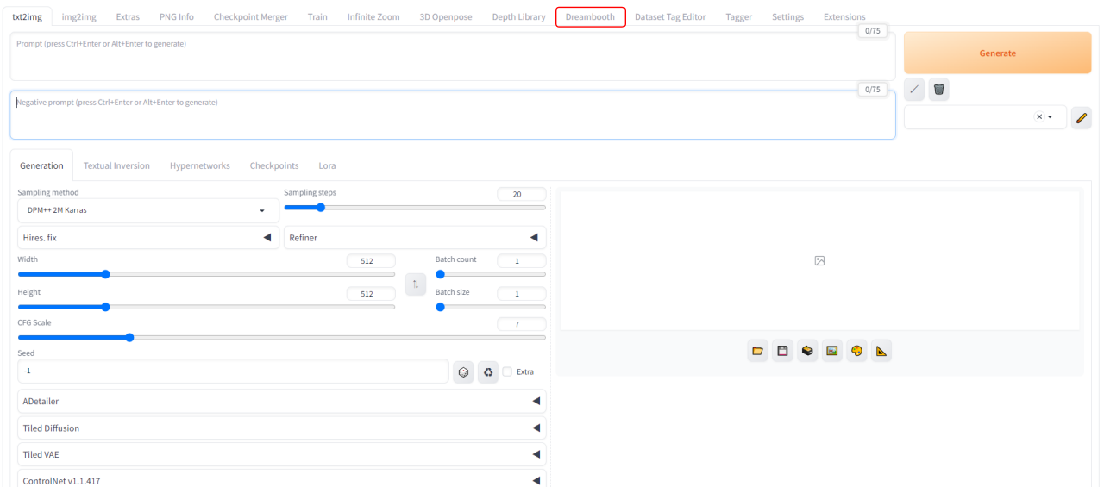
Task: Click inside the Negative prompt text box
Action: click(450, 118)
